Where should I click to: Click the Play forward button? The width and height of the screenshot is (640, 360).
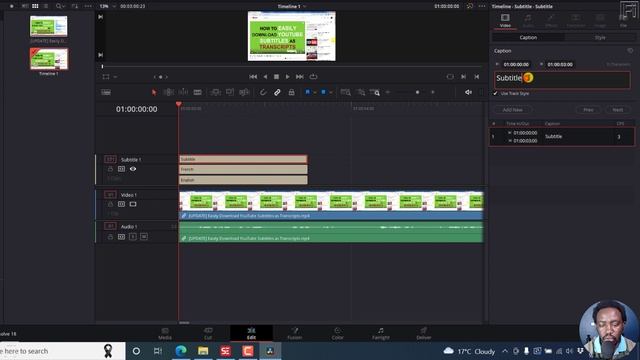pos(288,77)
